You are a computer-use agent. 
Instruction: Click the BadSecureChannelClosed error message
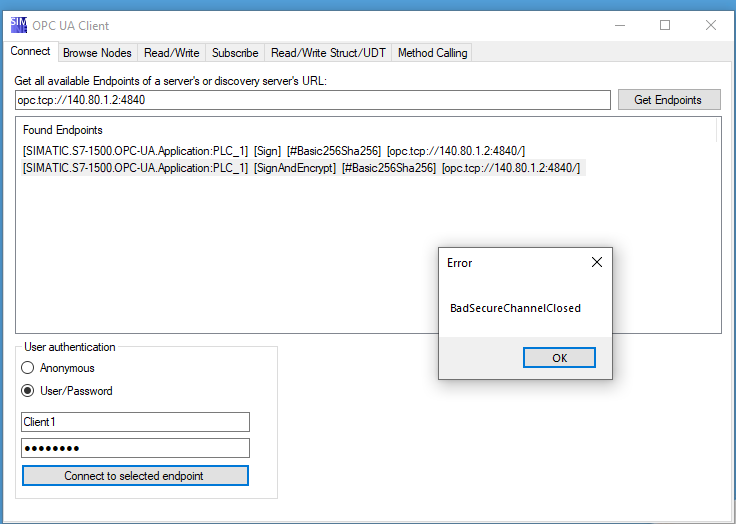[515, 308]
